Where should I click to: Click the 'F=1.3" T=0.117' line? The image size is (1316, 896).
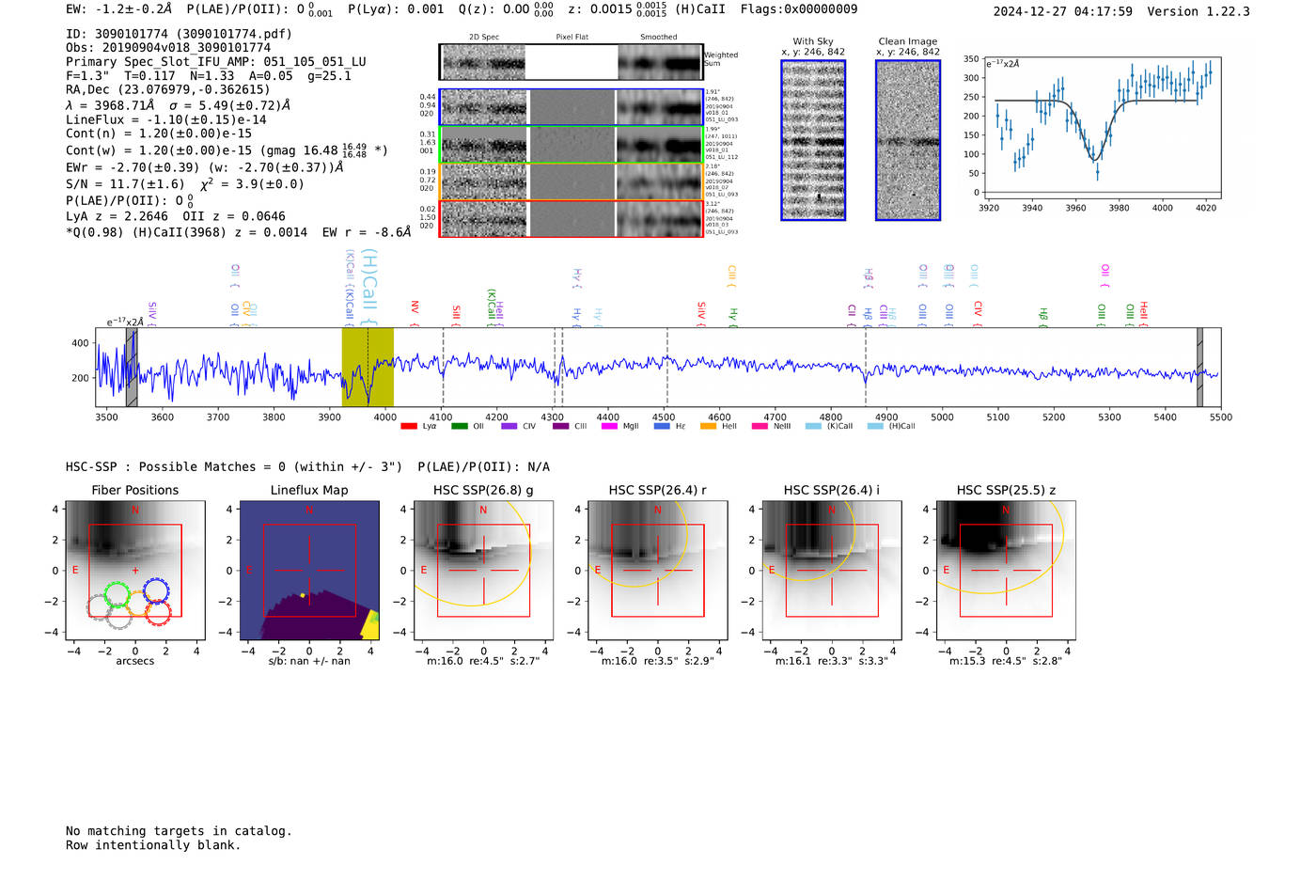point(120,76)
